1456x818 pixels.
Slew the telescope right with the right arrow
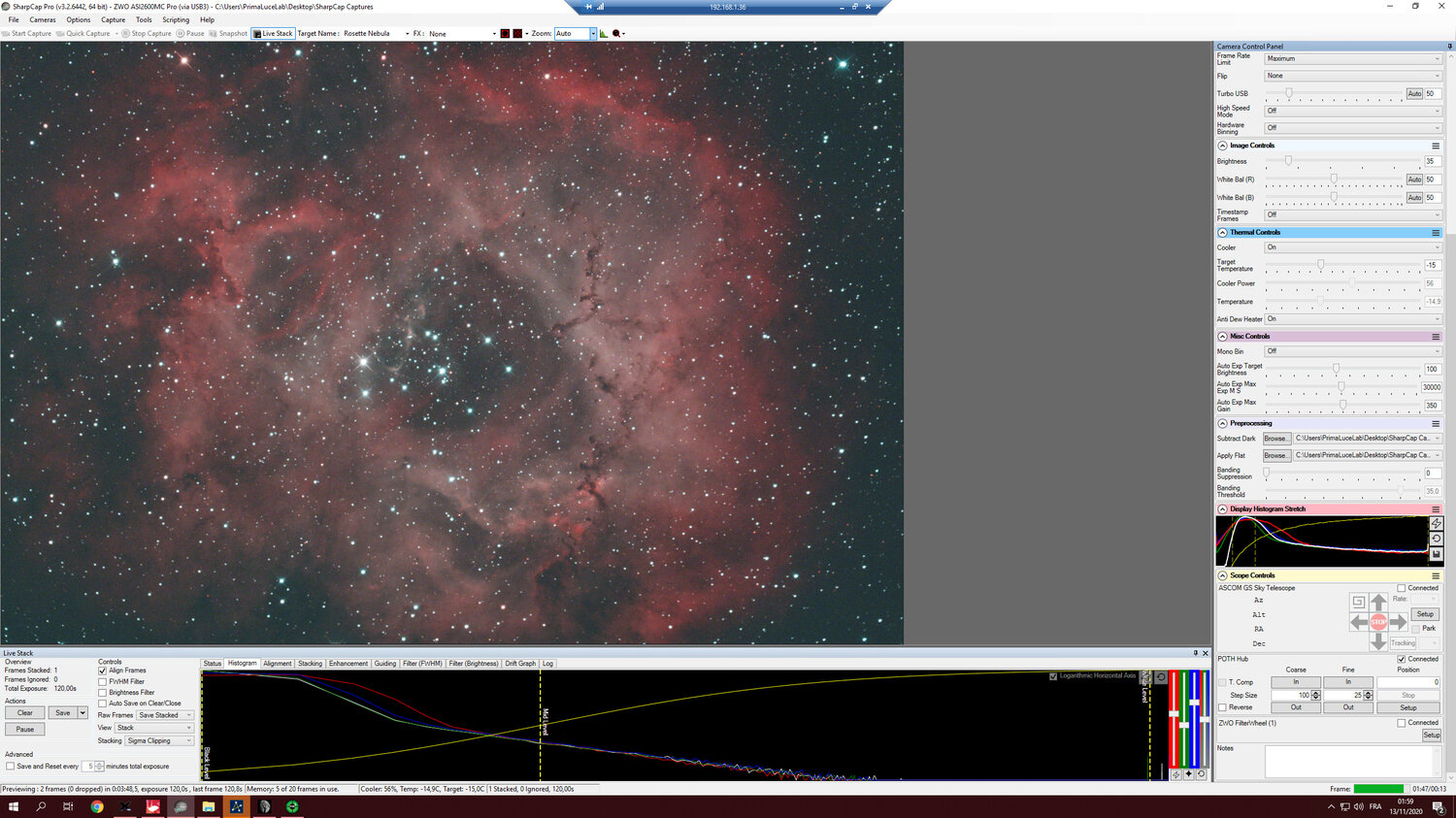tap(1398, 622)
